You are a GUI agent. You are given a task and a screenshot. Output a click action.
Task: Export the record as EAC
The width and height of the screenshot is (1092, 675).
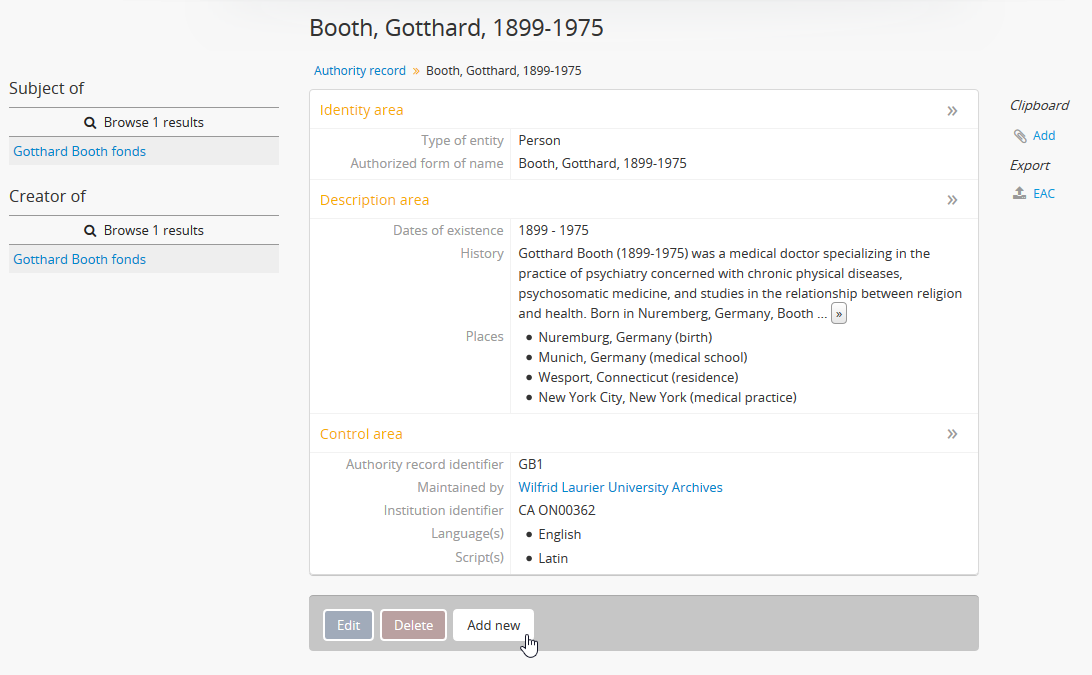[x=1044, y=194]
